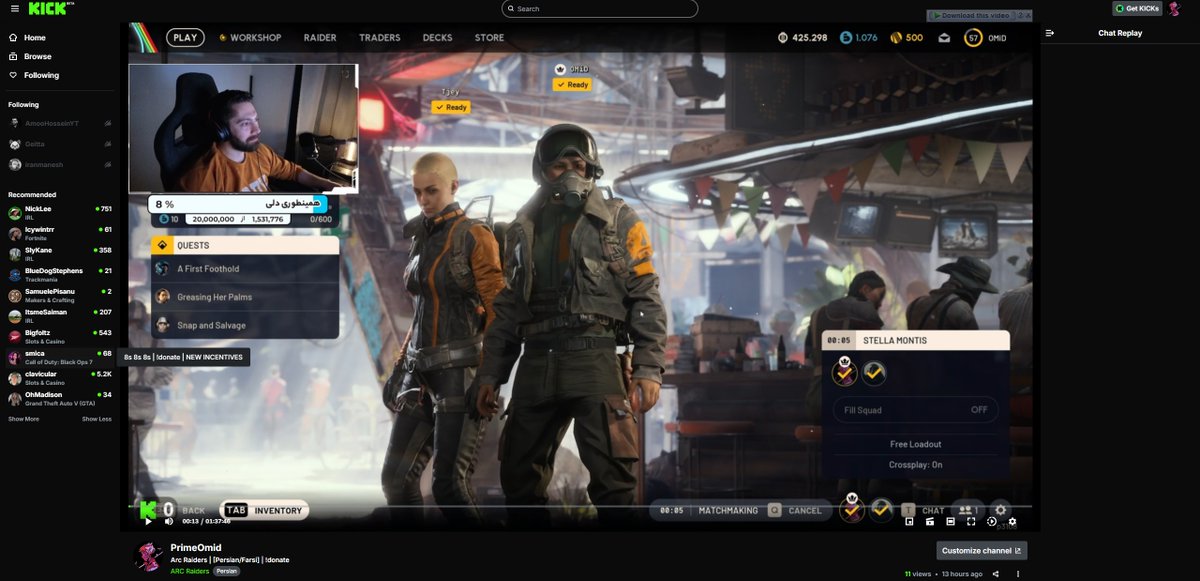Click the 425.298 coin balance icon
Viewport: 1200px width, 581px height.
coord(783,38)
